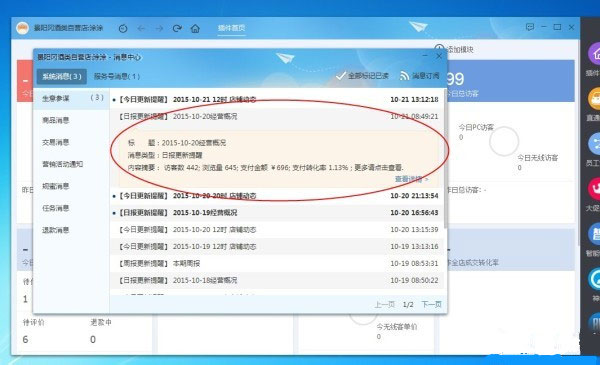
Task: Click 添加模块 plus button in main window
Action: (x=454, y=49)
